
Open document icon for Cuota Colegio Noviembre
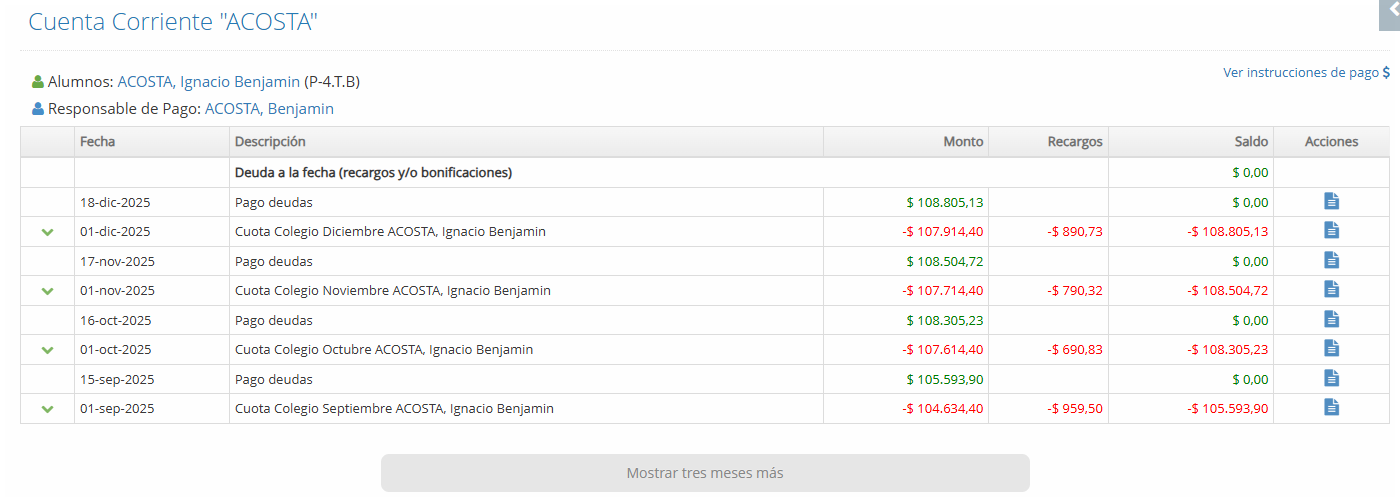point(1331,289)
